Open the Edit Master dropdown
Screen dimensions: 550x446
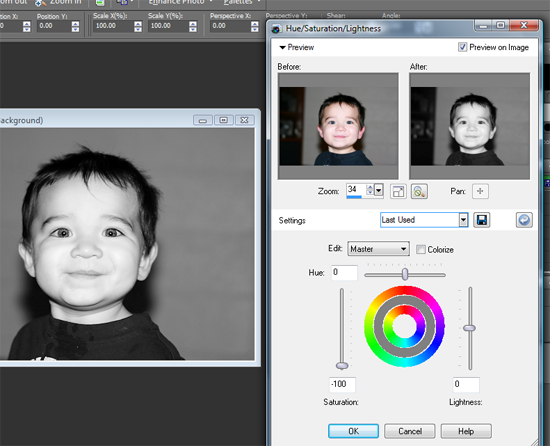pos(378,249)
